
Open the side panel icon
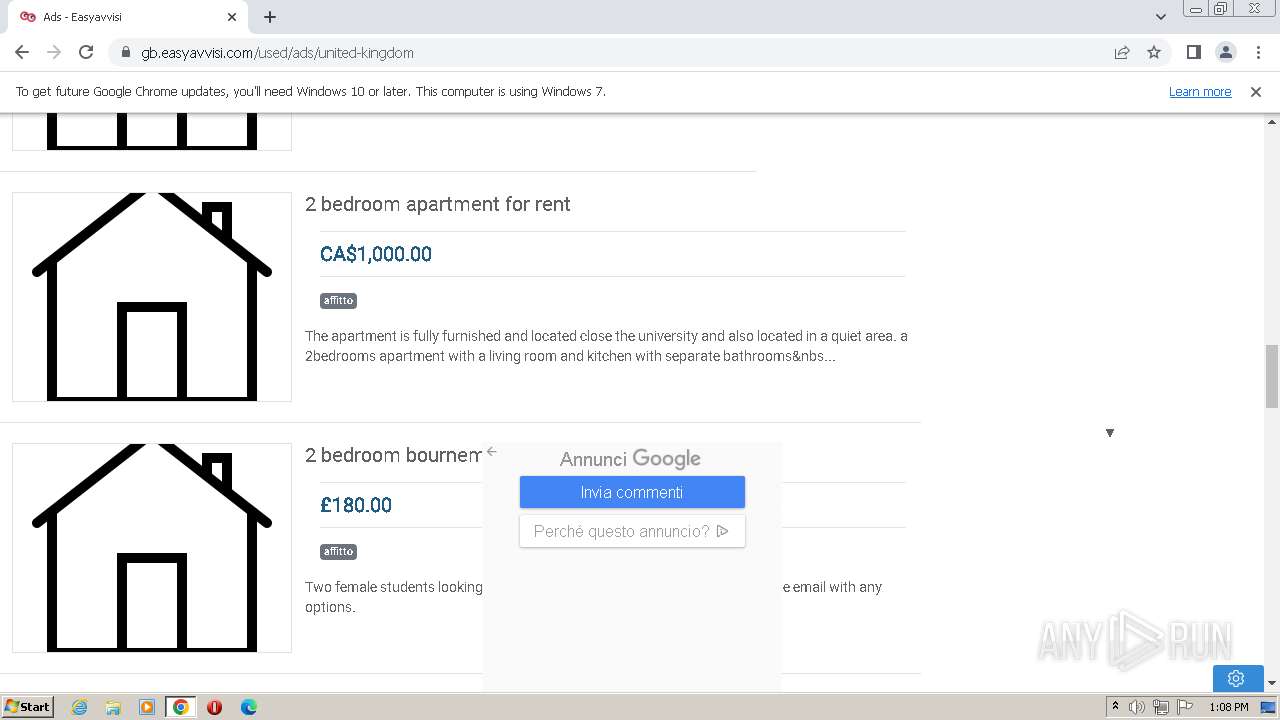(x=1193, y=52)
